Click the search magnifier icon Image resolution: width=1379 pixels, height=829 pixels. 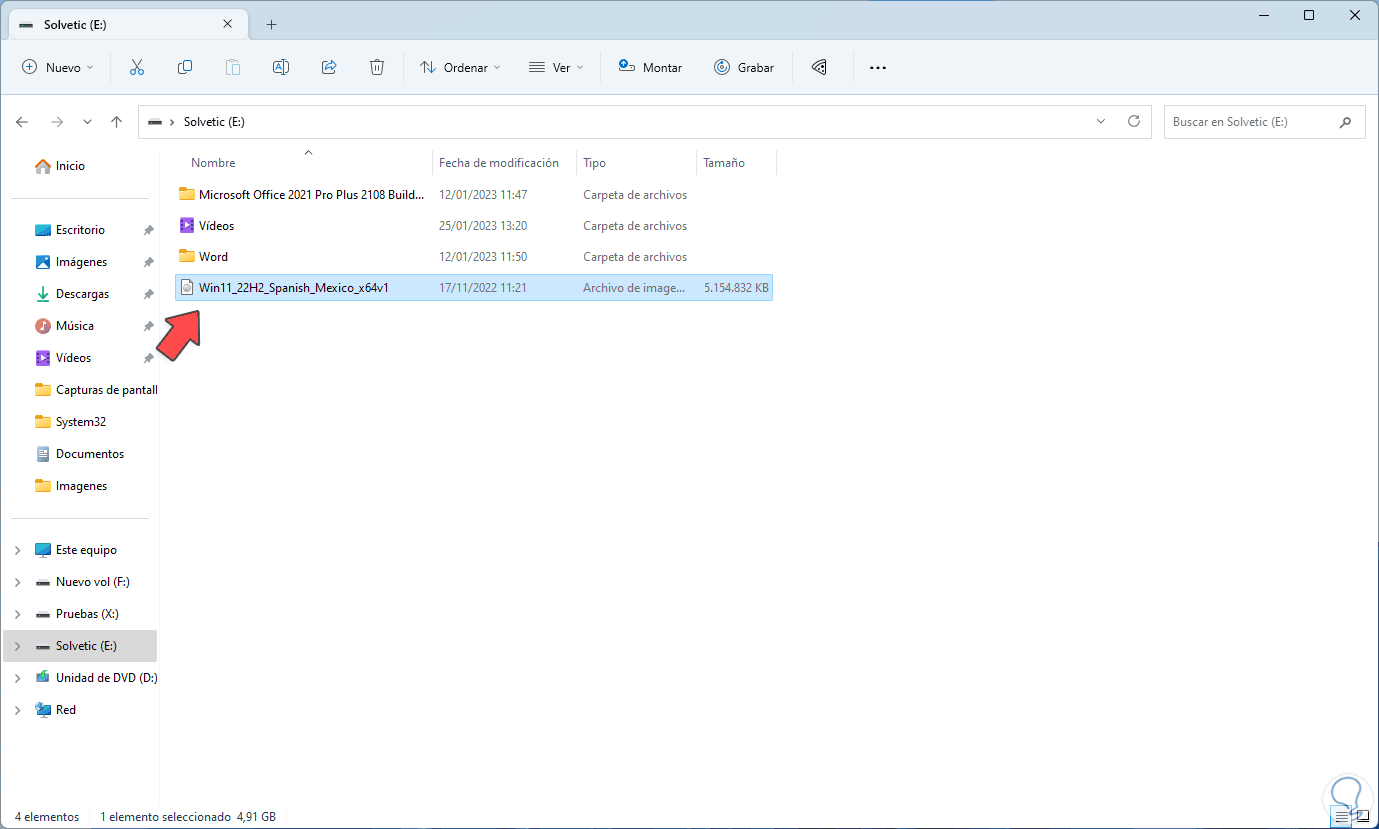(x=1345, y=122)
